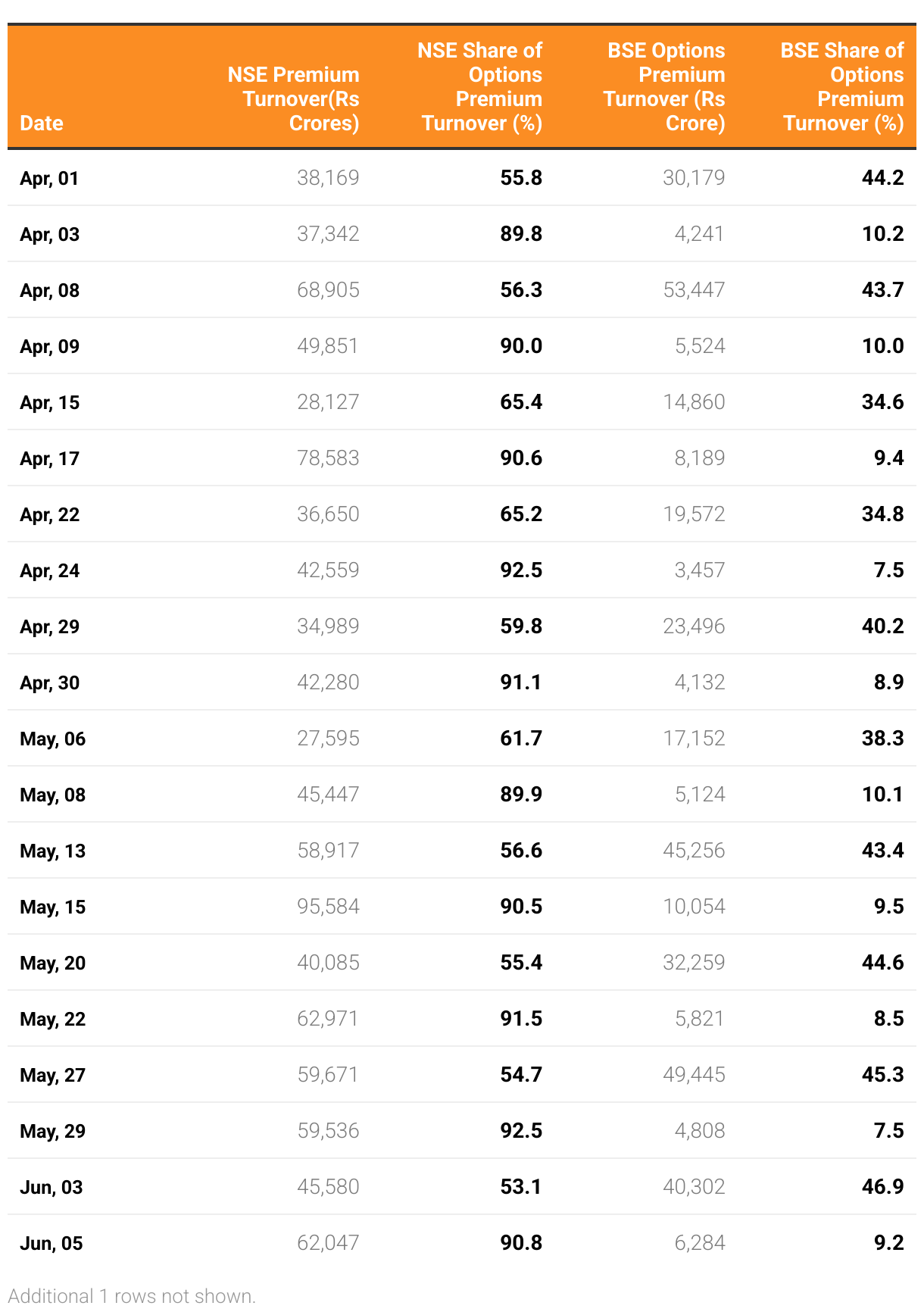924x1315 pixels.
Task: Click the May, 27 date cell
Action: [52, 1075]
